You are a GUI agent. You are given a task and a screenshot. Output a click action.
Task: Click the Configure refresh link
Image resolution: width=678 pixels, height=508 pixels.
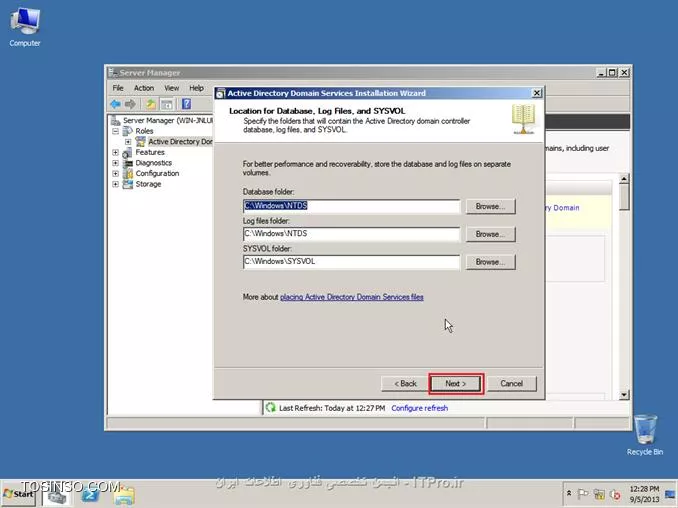tap(419, 408)
